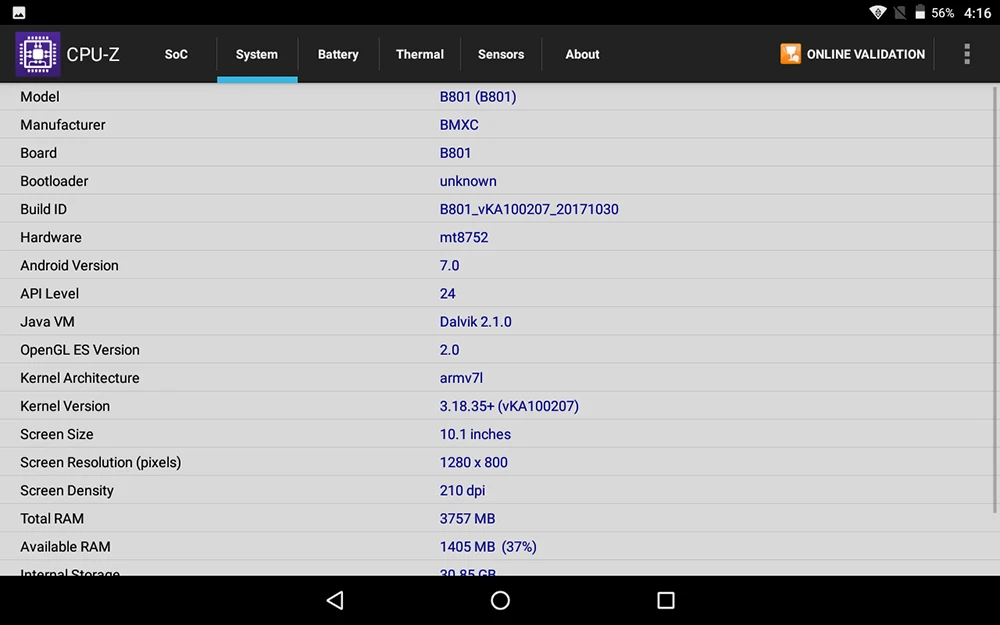Switch to the SoC tab

click(x=176, y=54)
